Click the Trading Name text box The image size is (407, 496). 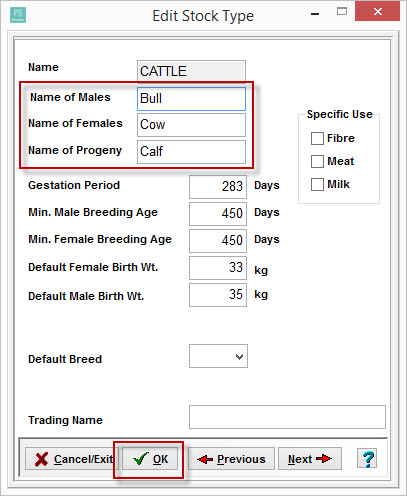pyautogui.click(x=287, y=417)
